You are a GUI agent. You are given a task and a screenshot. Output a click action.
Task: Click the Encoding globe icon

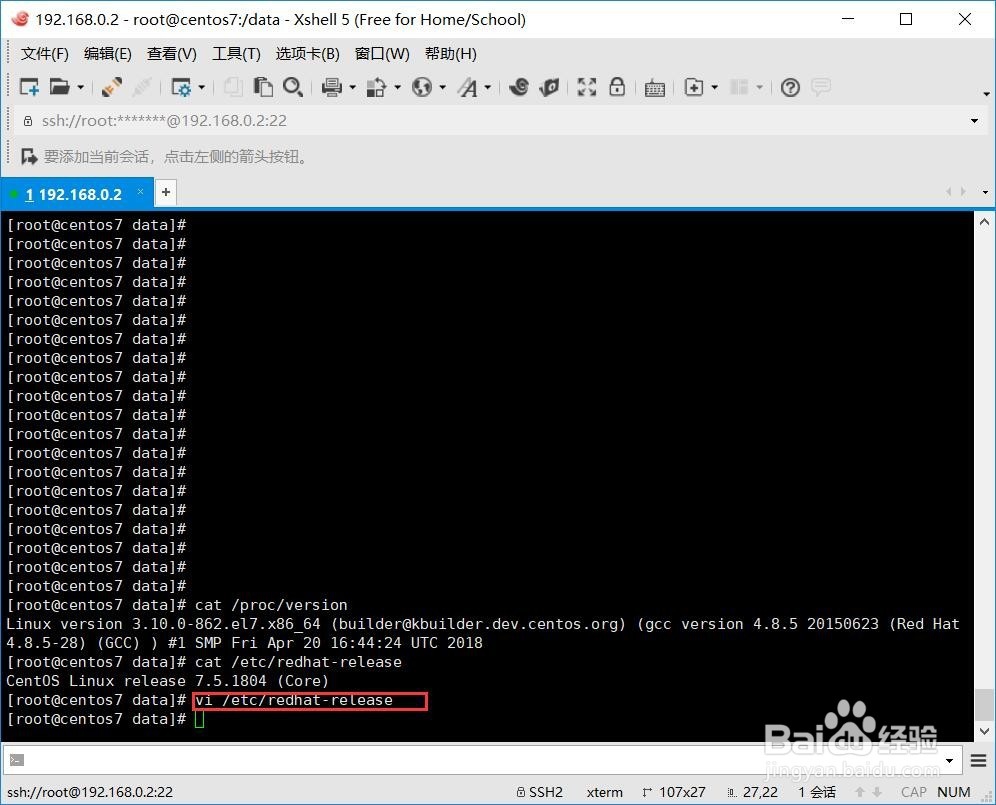(422, 87)
